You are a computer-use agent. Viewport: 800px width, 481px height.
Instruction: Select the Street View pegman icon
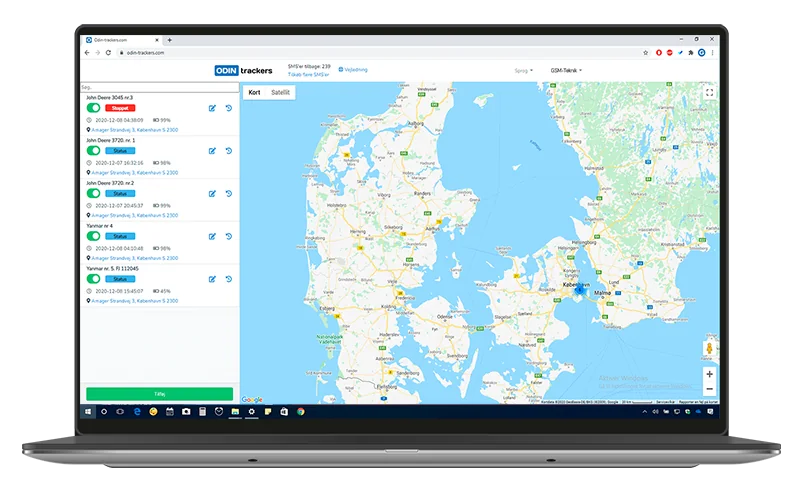coord(709,348)
